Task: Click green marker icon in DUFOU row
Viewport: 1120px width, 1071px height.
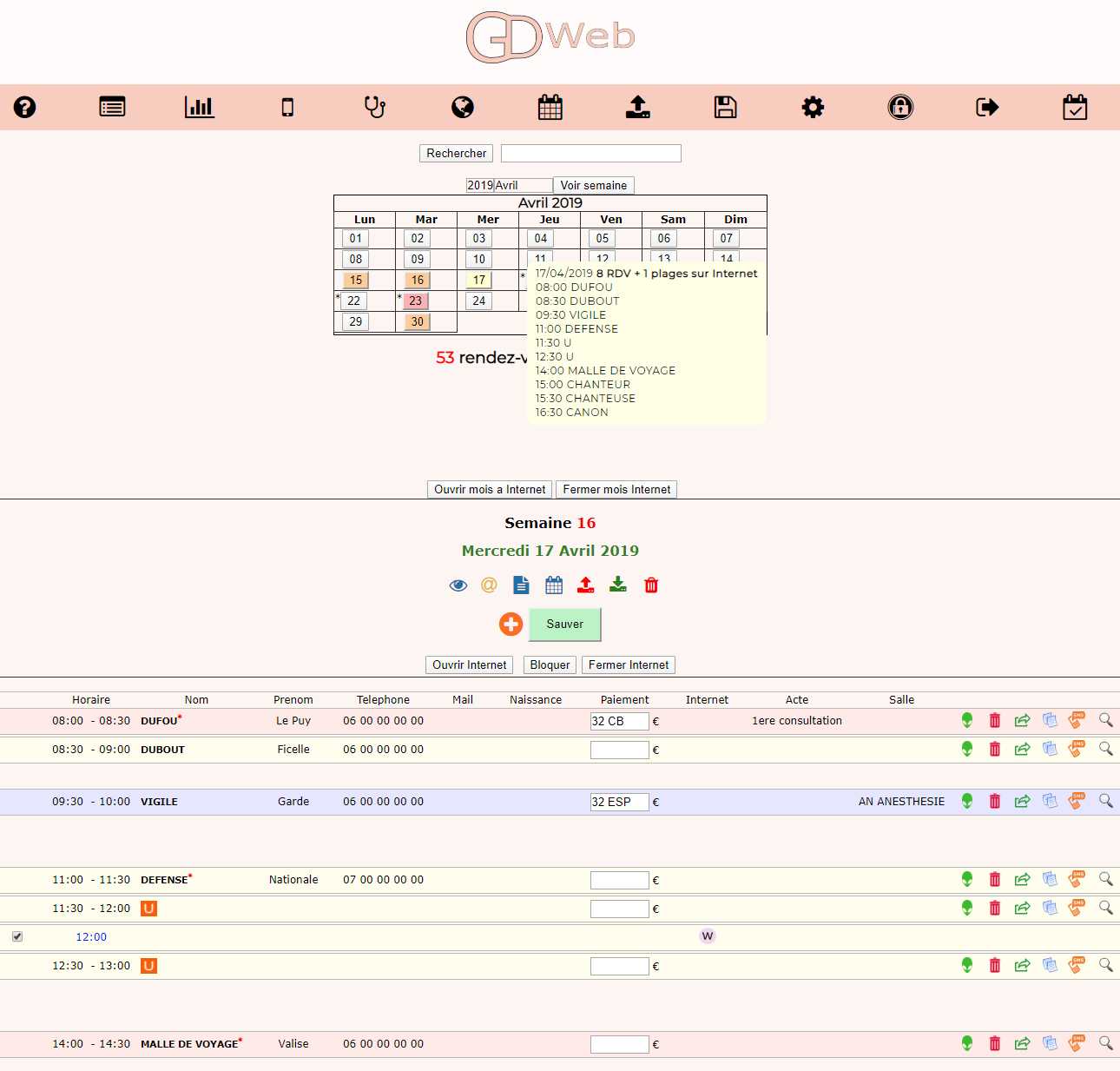Action: click(967, 720)
